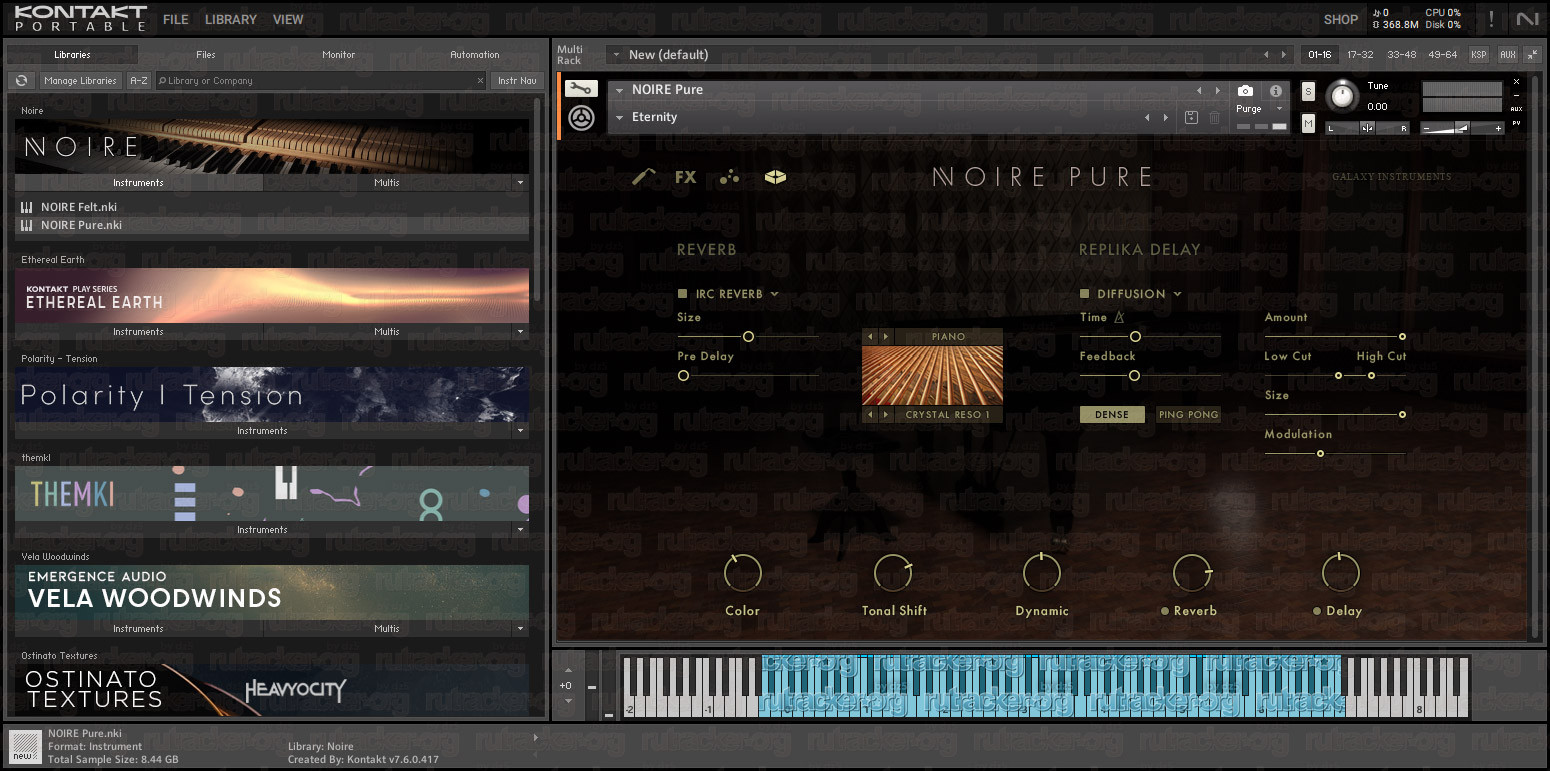
Task: Click the delay Time tempo sync metronome icon
Action: (x=1119, y=318)
